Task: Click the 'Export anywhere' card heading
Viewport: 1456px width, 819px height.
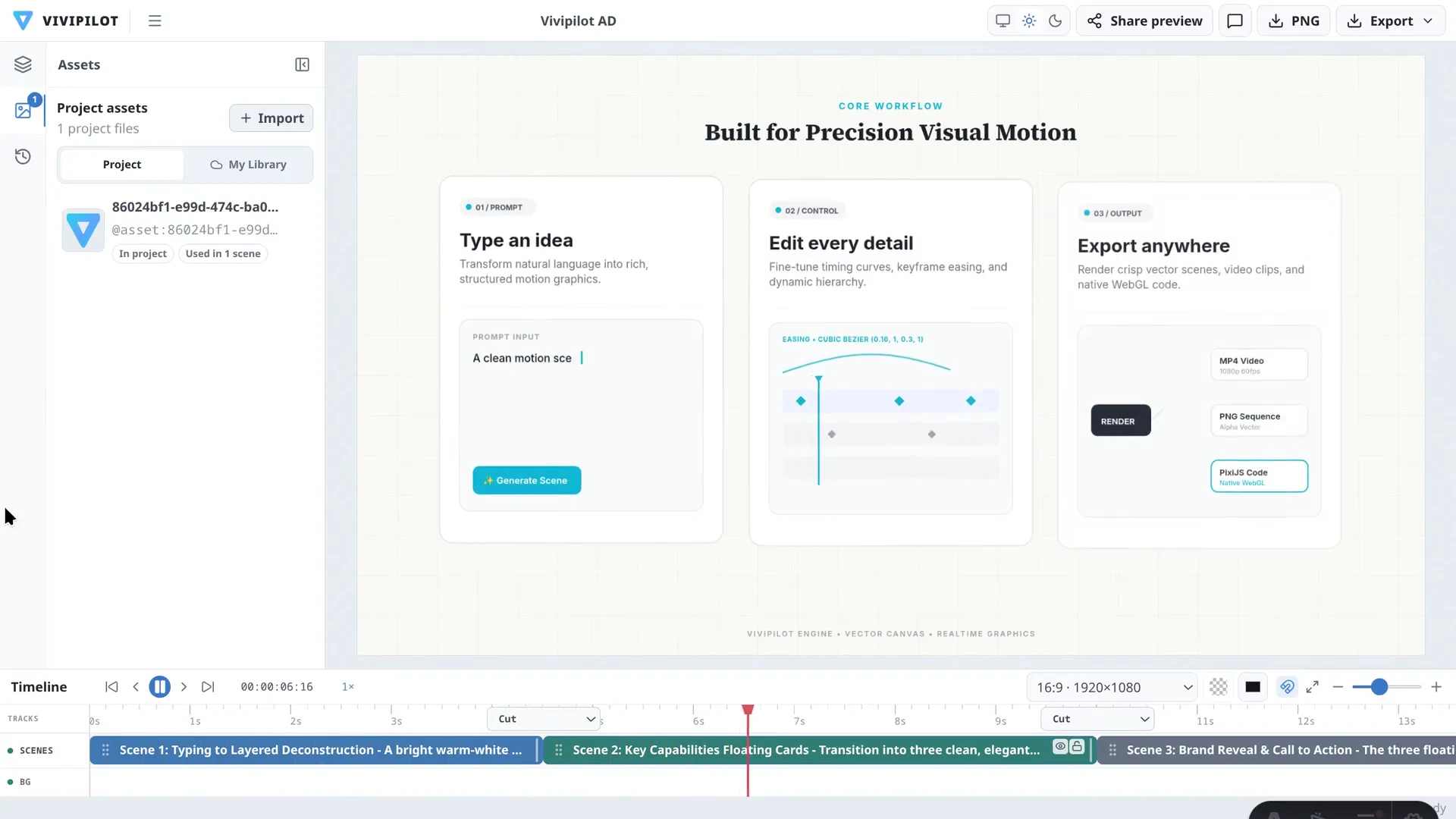Action: click(x=1153, y=246)
